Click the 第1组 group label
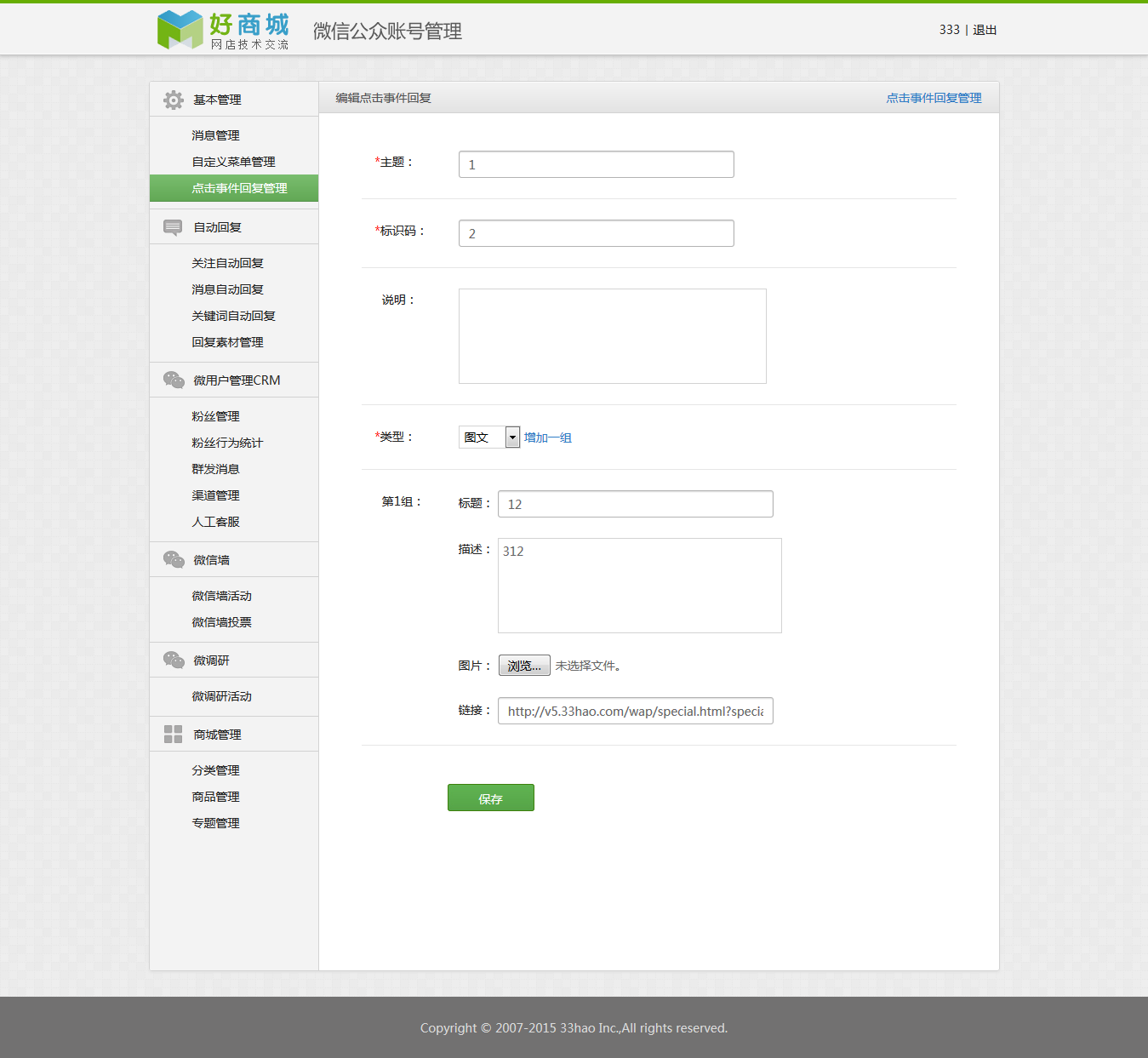The height and width of the screenshot is (1058, 1148). pyautogui.click(x=401, y=501)
